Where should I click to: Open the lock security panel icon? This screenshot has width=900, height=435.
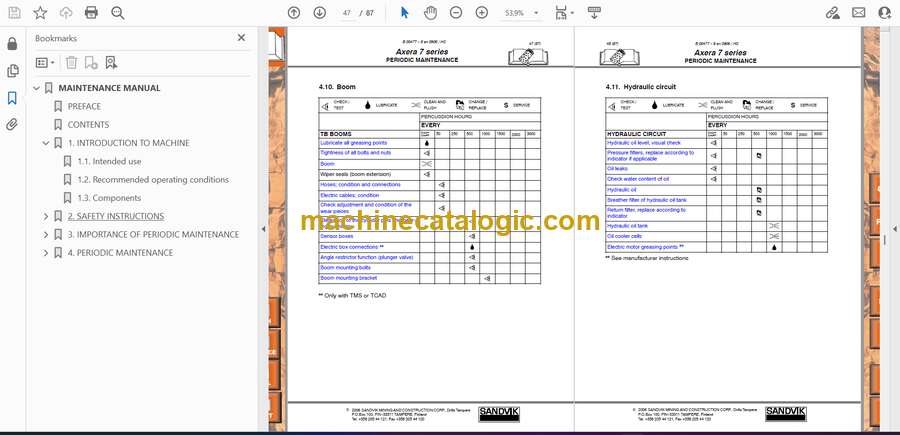(x=12, y=44)
